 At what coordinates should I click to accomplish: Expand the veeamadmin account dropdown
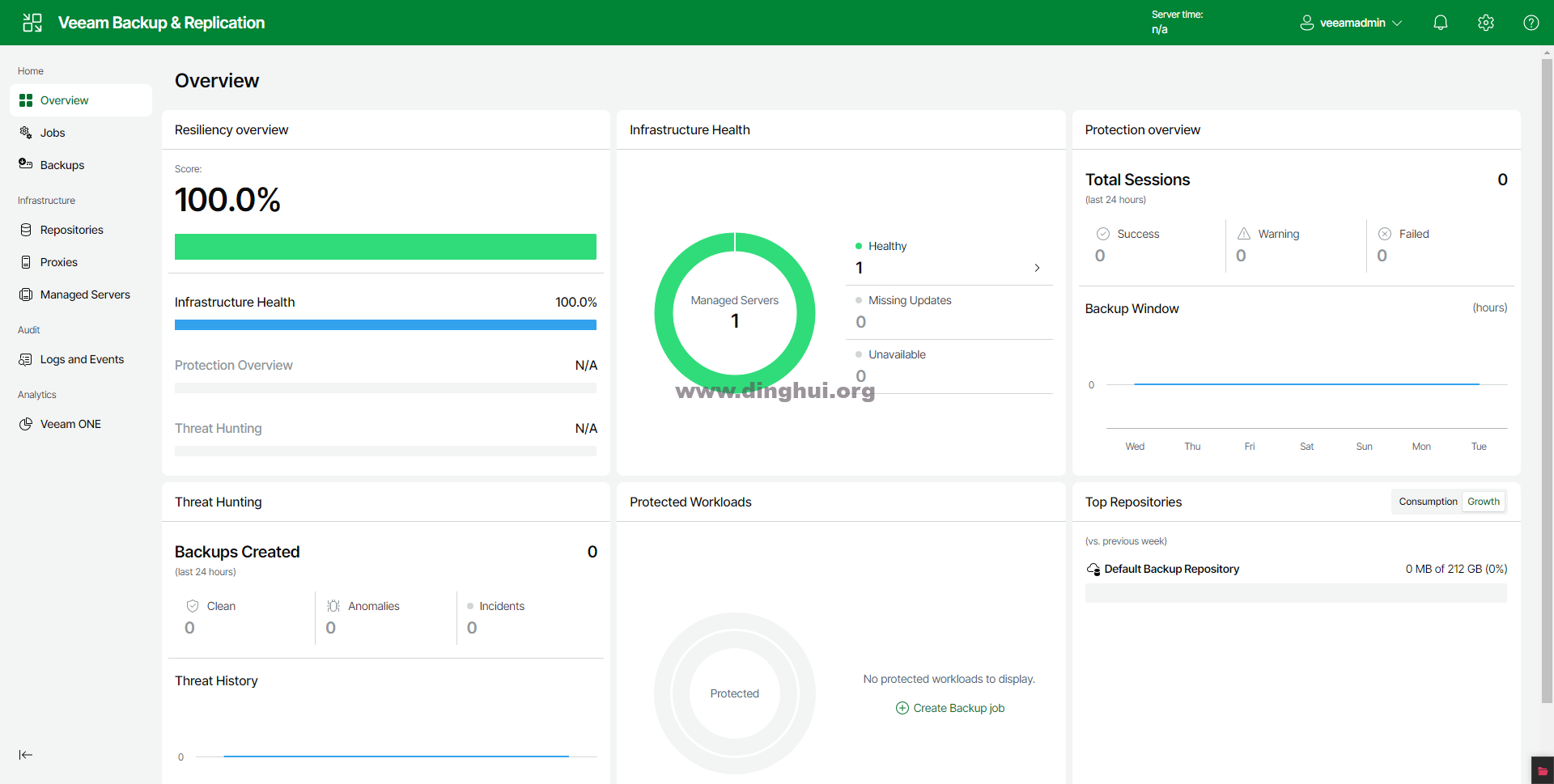[1397, 23]
